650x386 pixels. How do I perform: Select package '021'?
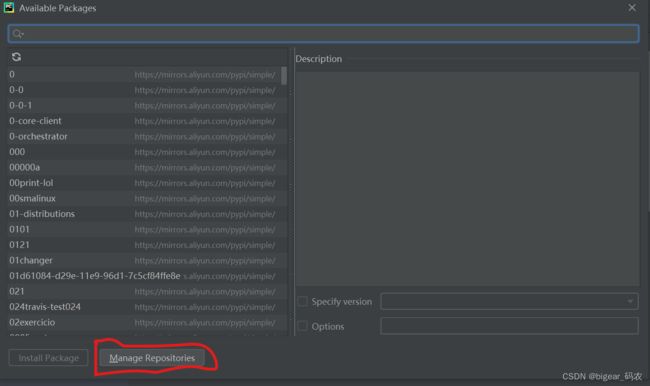143,291
